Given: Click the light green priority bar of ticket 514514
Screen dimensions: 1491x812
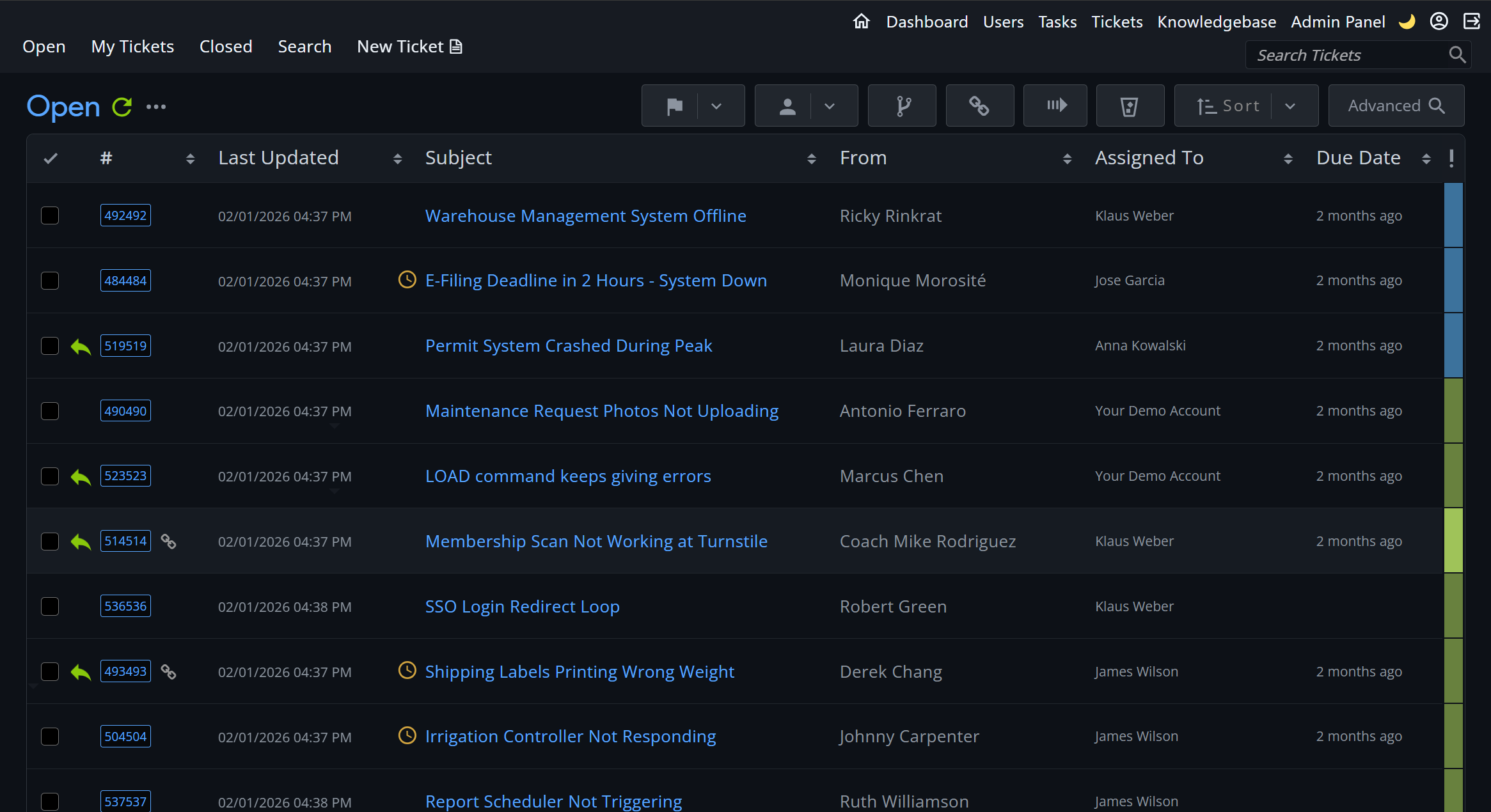Looking at the screenshot, I should coord(1454,541).
